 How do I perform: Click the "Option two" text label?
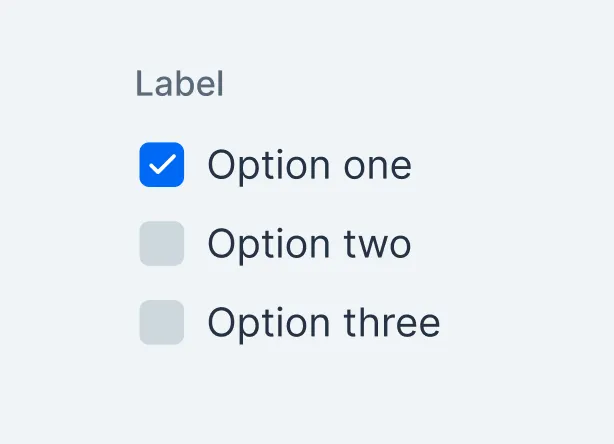309,244
